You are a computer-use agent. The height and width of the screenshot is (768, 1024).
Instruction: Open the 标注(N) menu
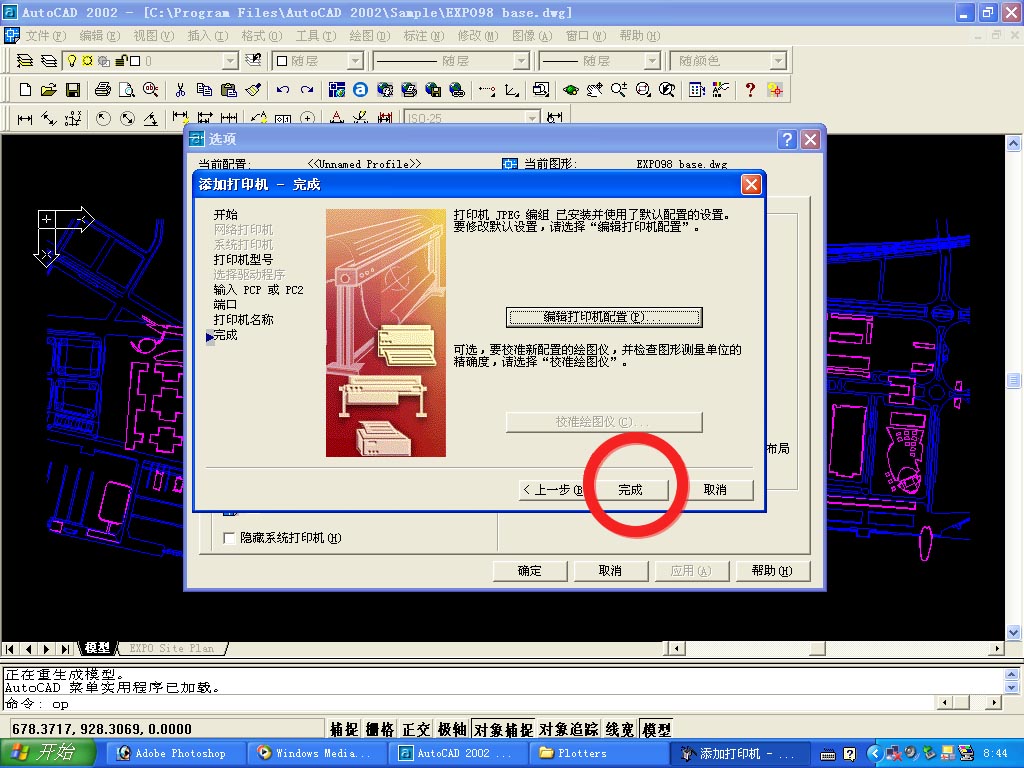423,35
